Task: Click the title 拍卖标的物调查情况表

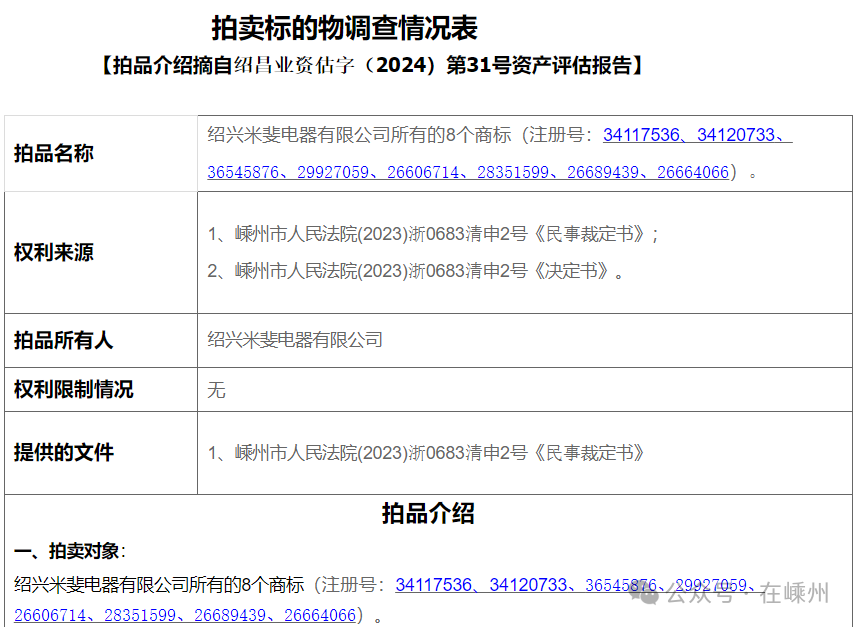Action: [x=345, y=28]
